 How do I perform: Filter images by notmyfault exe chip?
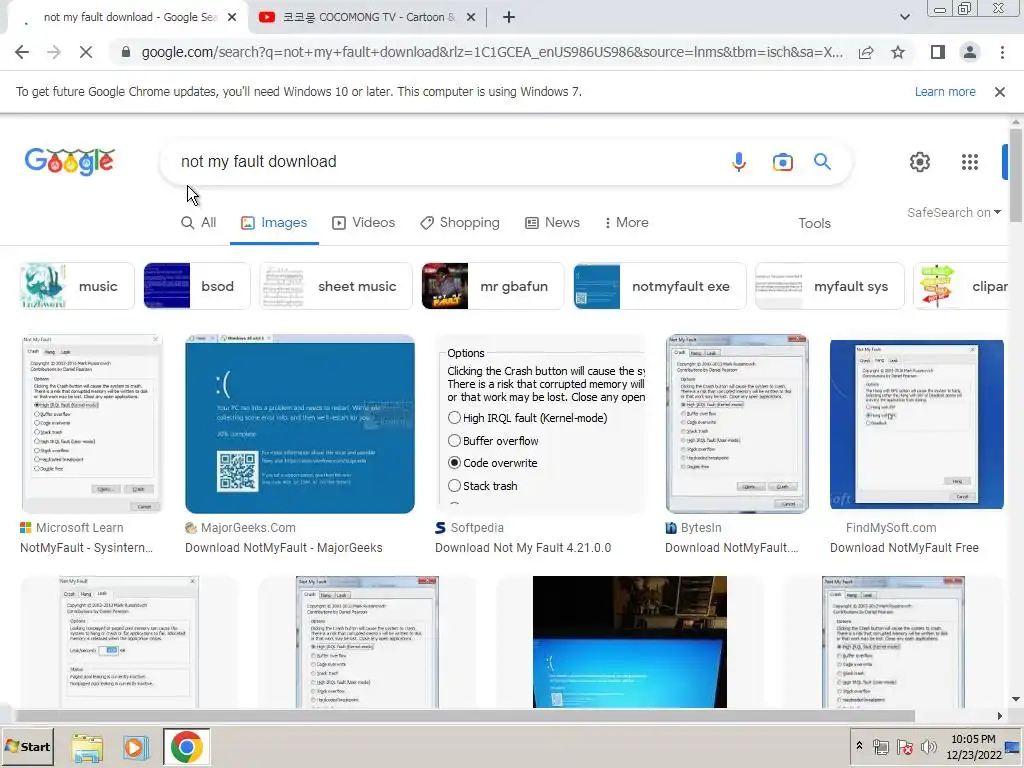coord(660,286)
